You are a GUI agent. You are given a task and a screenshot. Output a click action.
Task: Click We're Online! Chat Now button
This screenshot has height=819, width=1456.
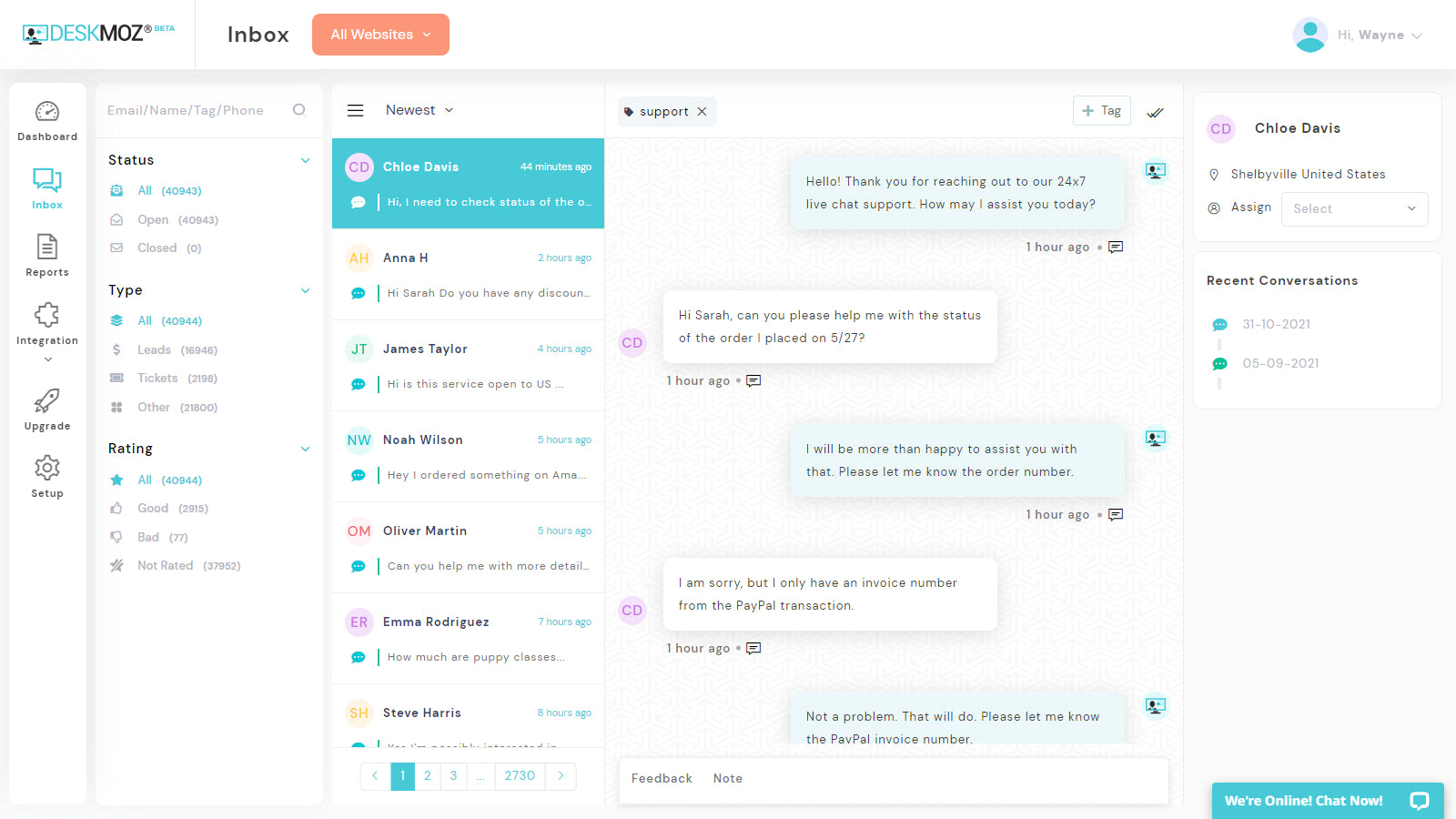coord(1328,801)
